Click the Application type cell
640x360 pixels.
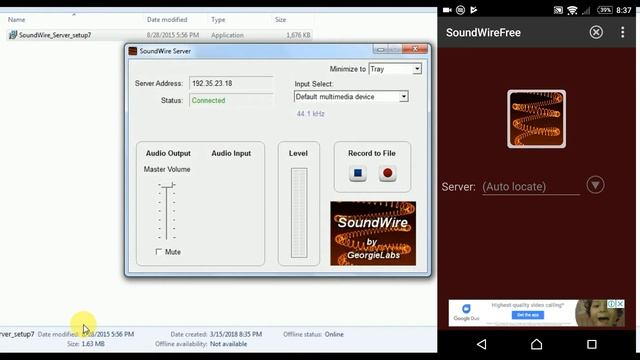pos(227,35)
